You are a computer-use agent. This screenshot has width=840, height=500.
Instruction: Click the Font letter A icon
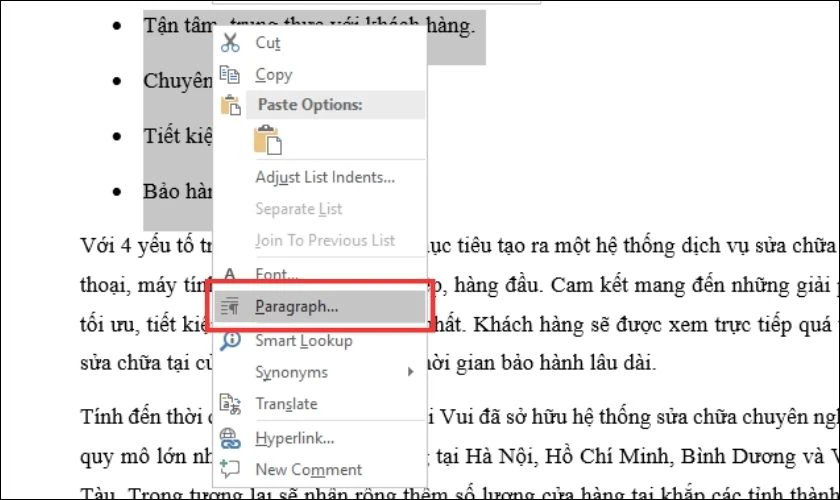[230, 273]
